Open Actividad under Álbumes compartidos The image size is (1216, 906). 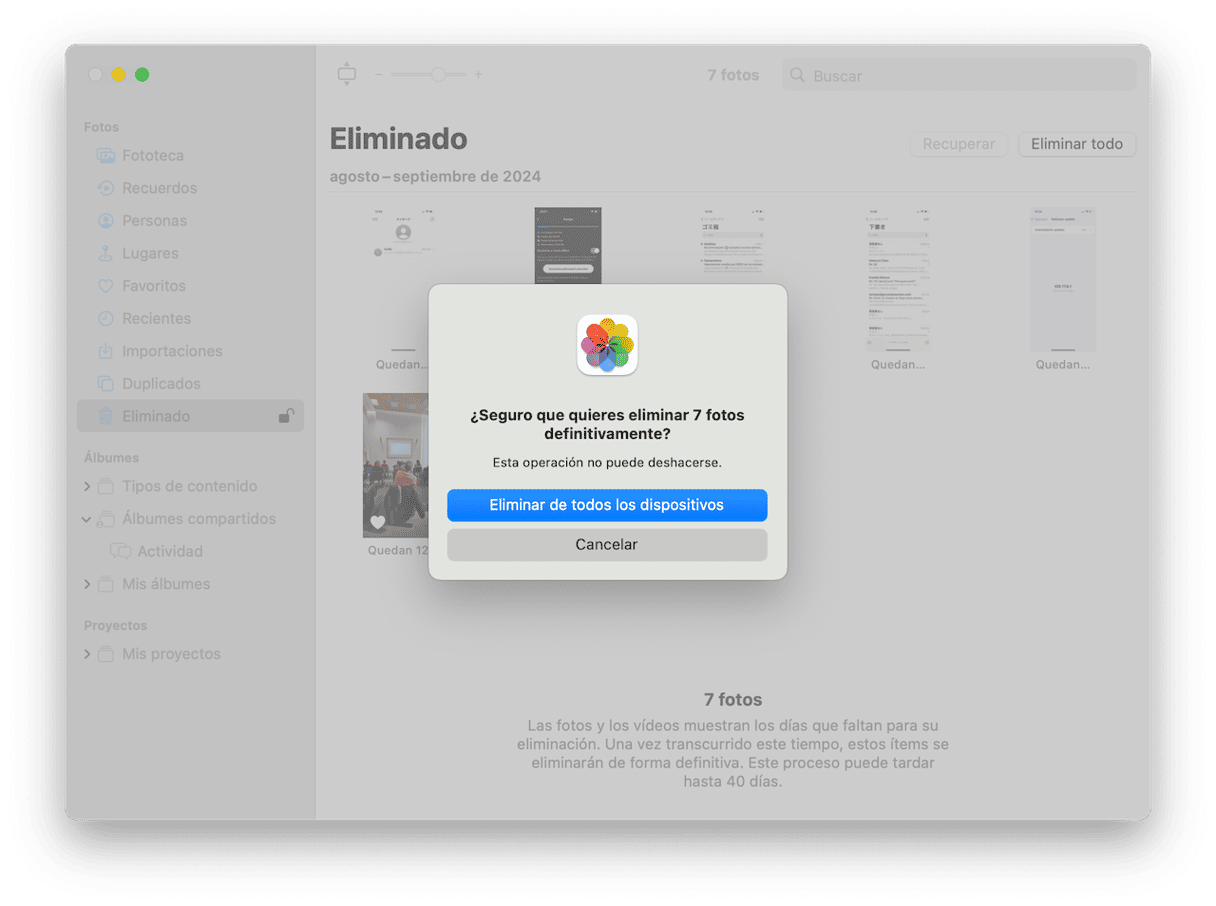(190, 551)
